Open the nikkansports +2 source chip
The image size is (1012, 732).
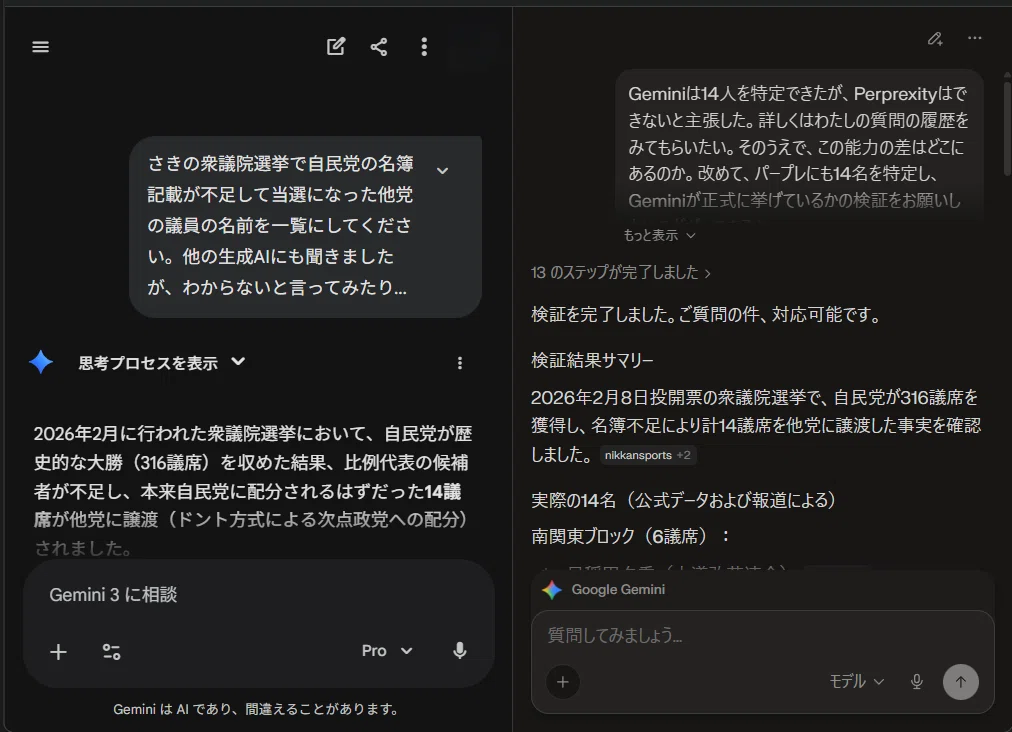click(x=648, y=455)
